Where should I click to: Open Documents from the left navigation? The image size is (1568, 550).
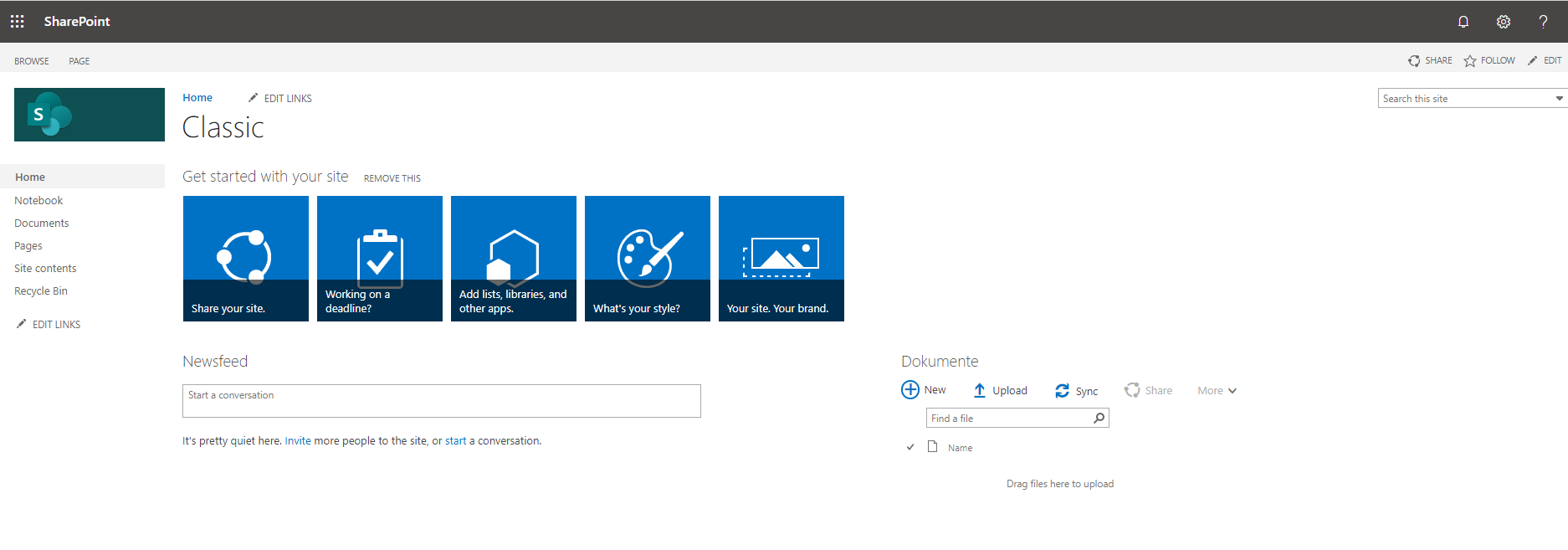(x=42, y=224)
